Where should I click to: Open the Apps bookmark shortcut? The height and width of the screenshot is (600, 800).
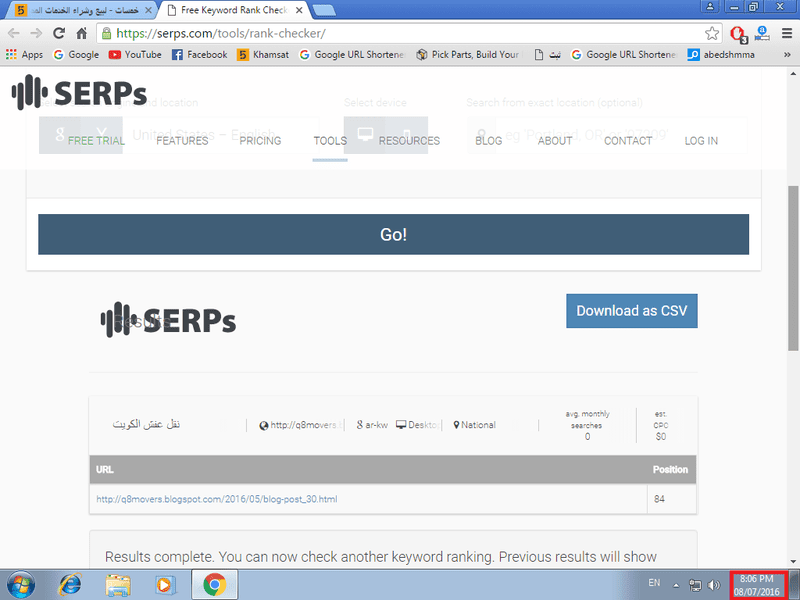point(24,55)
